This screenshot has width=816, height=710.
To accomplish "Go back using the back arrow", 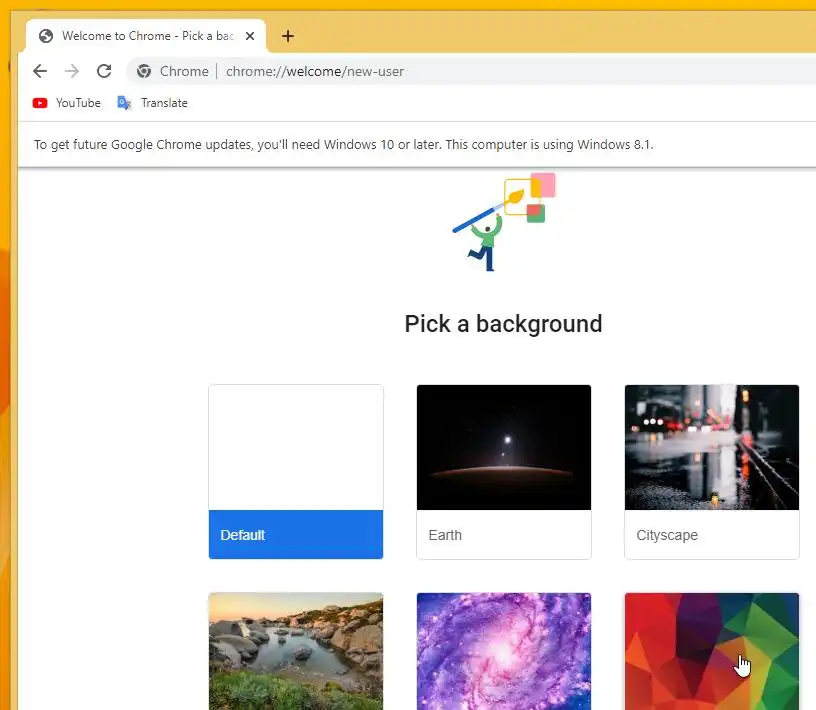I will click(40, 71).
